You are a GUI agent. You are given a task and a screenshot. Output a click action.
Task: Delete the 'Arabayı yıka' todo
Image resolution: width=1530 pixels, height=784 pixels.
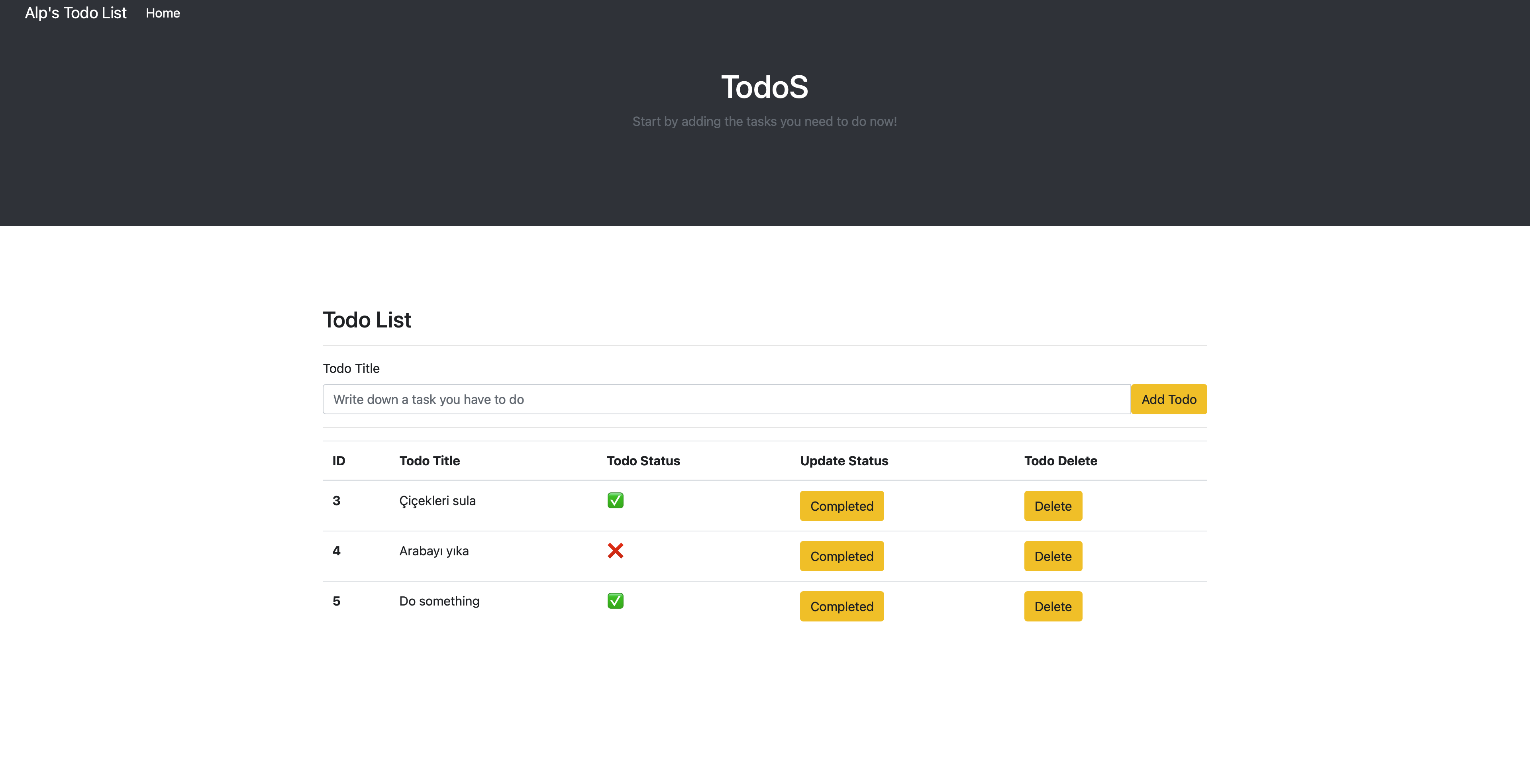pos(1052,556)
